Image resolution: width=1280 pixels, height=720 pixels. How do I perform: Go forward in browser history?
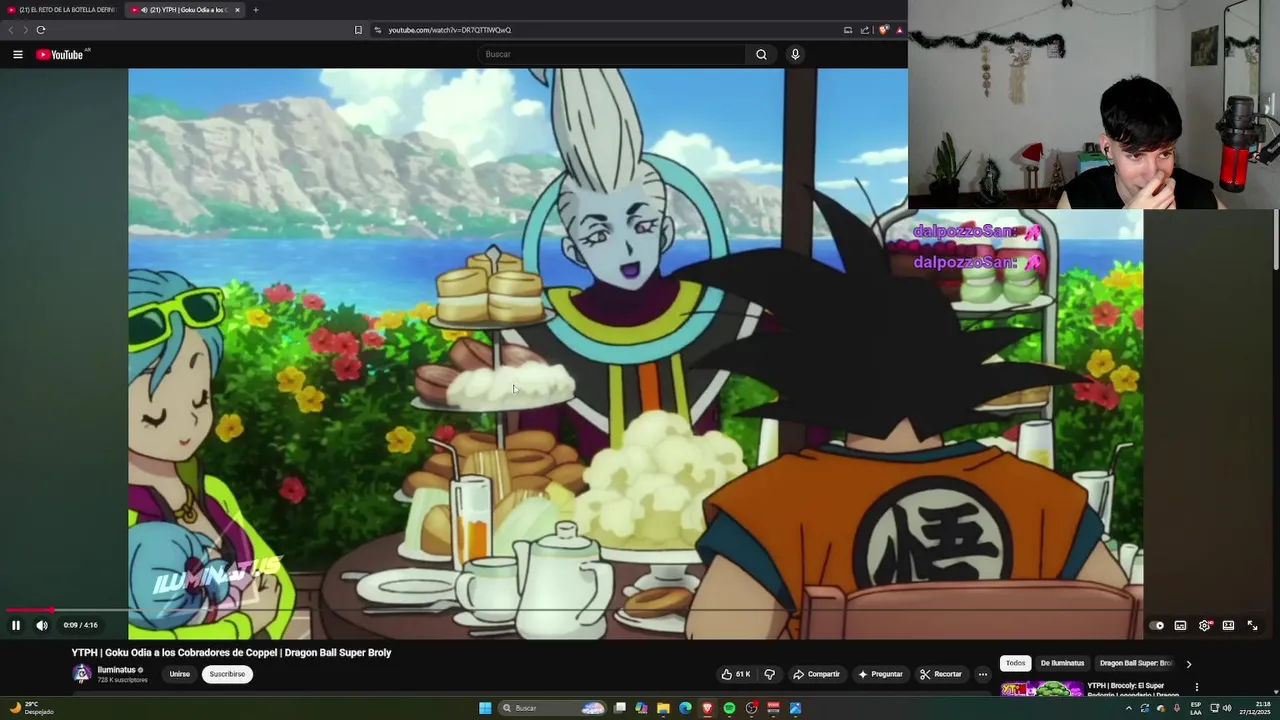[x=25, y=30]
